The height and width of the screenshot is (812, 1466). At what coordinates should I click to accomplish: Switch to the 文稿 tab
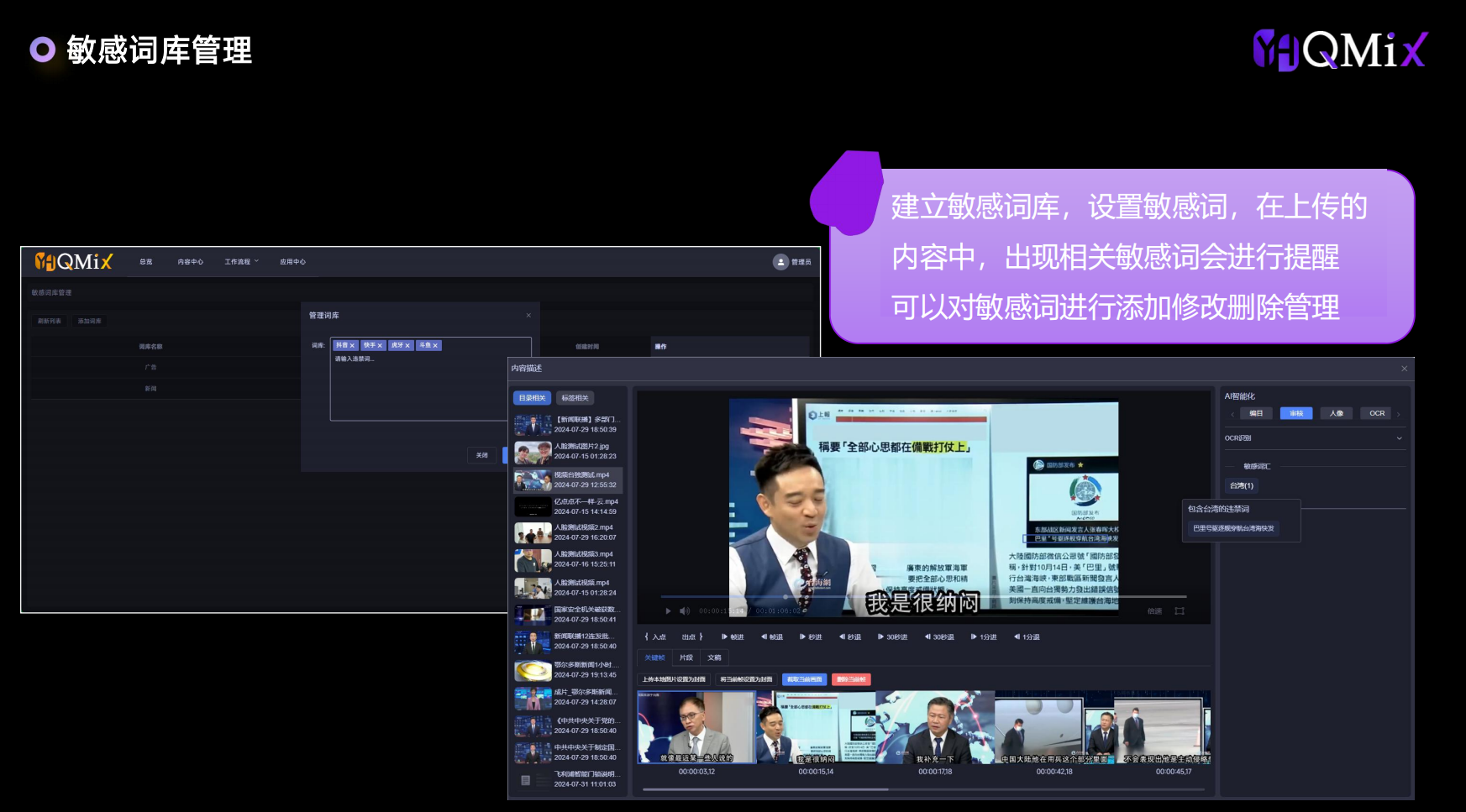[714, 657]
